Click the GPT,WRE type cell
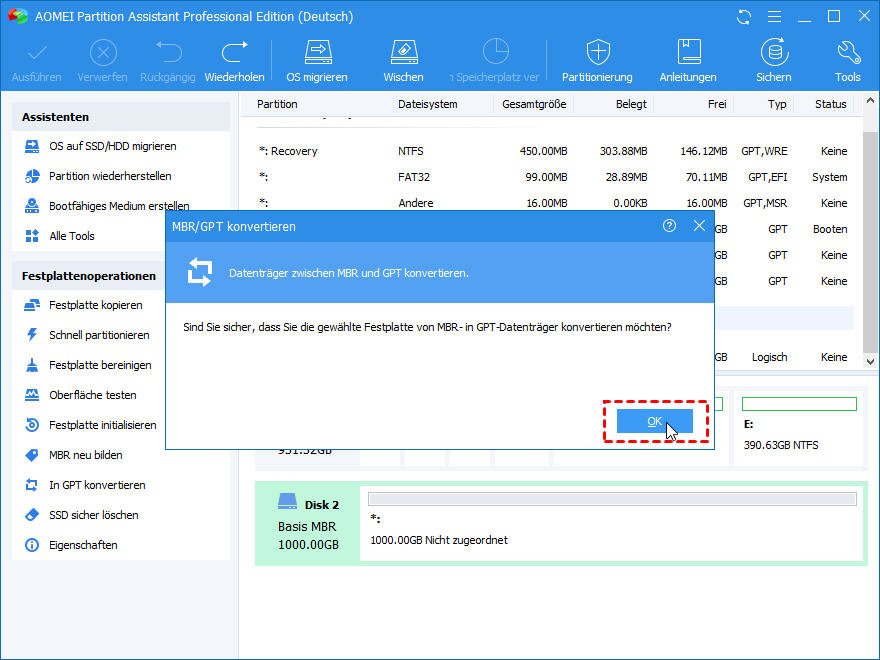880x660 pixels. click(764, 151)
